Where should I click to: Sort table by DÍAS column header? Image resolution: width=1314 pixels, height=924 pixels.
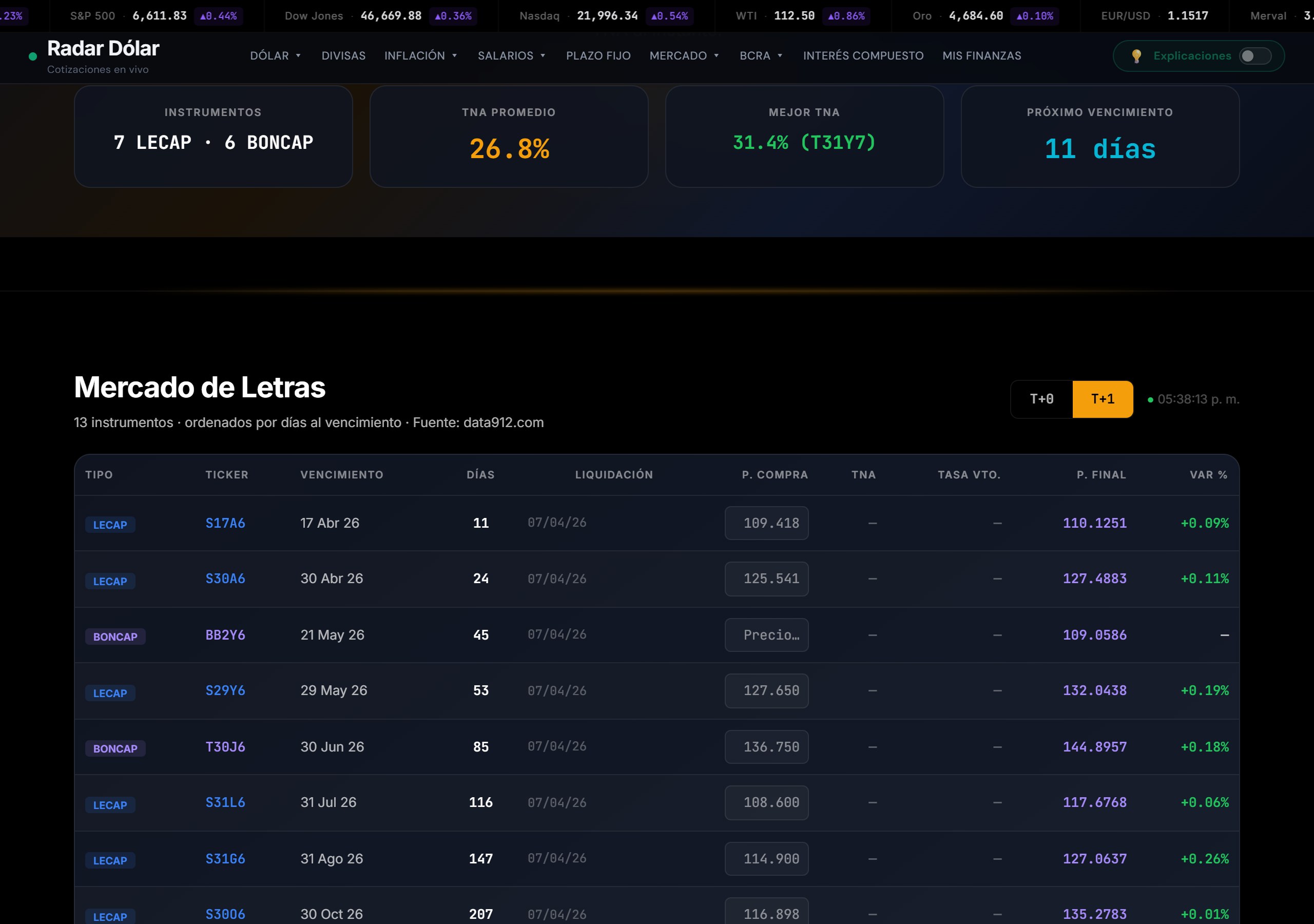pos(480,475)
